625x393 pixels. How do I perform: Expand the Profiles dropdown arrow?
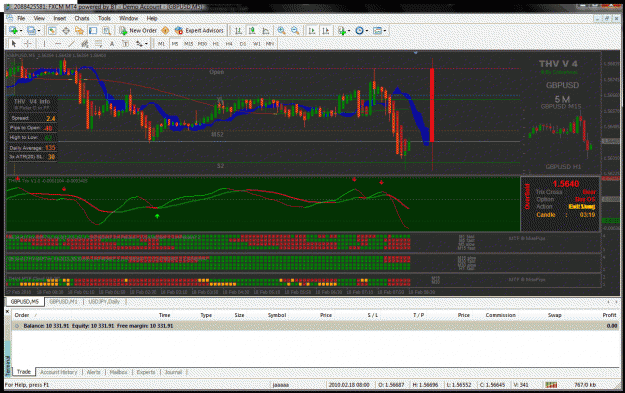click(39, 31)
